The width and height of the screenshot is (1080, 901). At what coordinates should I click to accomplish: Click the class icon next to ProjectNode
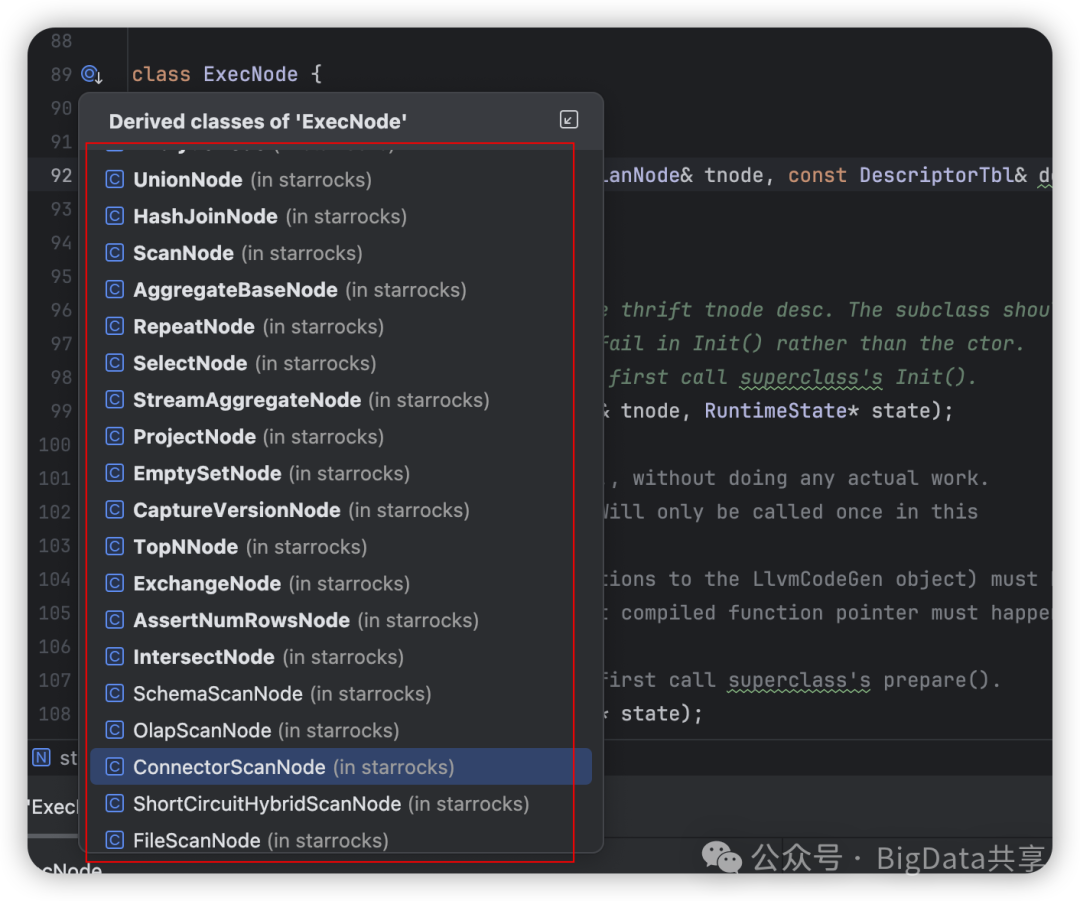click(114, 437)
